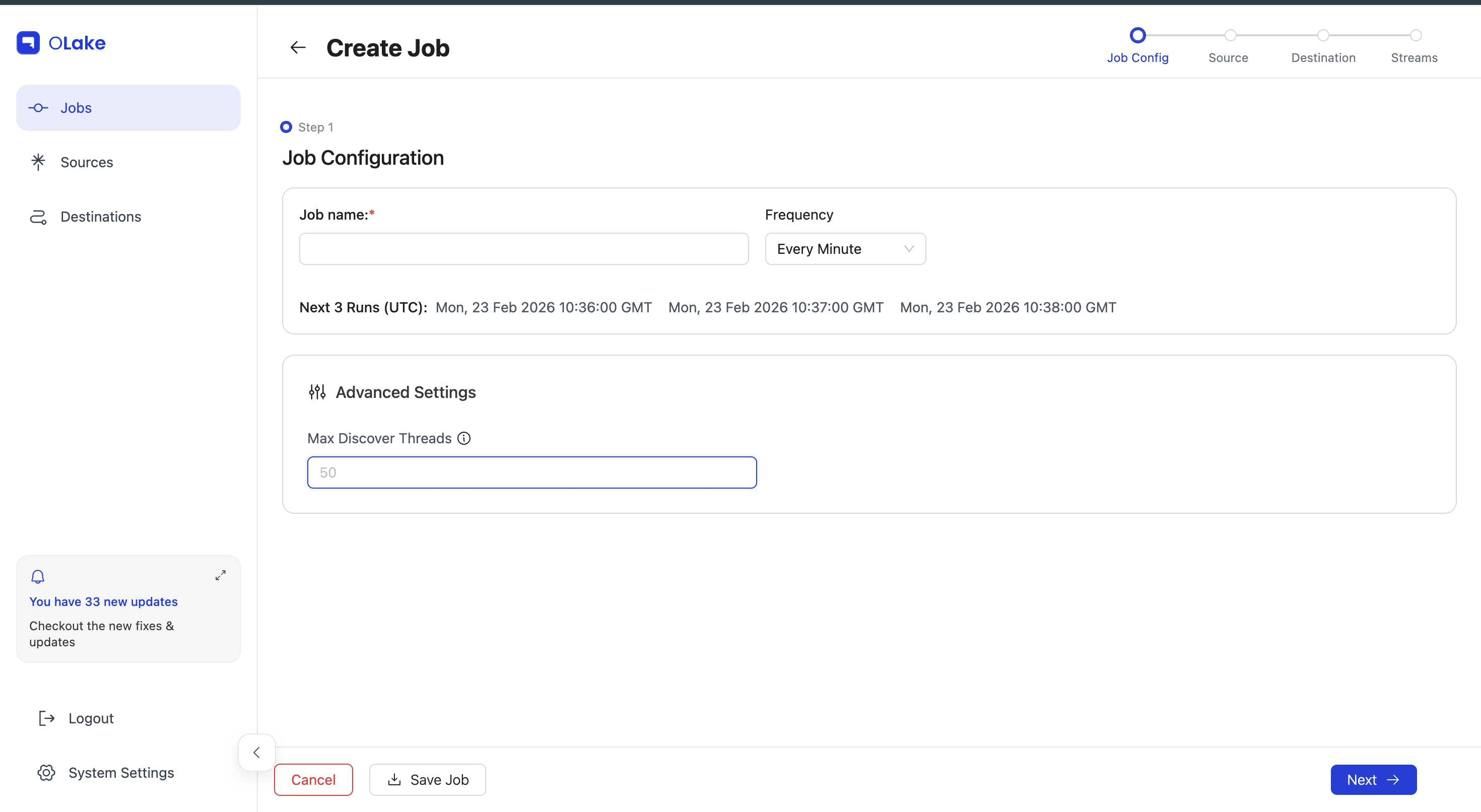Viewport: 1481px width, 812px height.
Task: Collapse the sidebar with the chevron button
Action: [x=256, y=752]
